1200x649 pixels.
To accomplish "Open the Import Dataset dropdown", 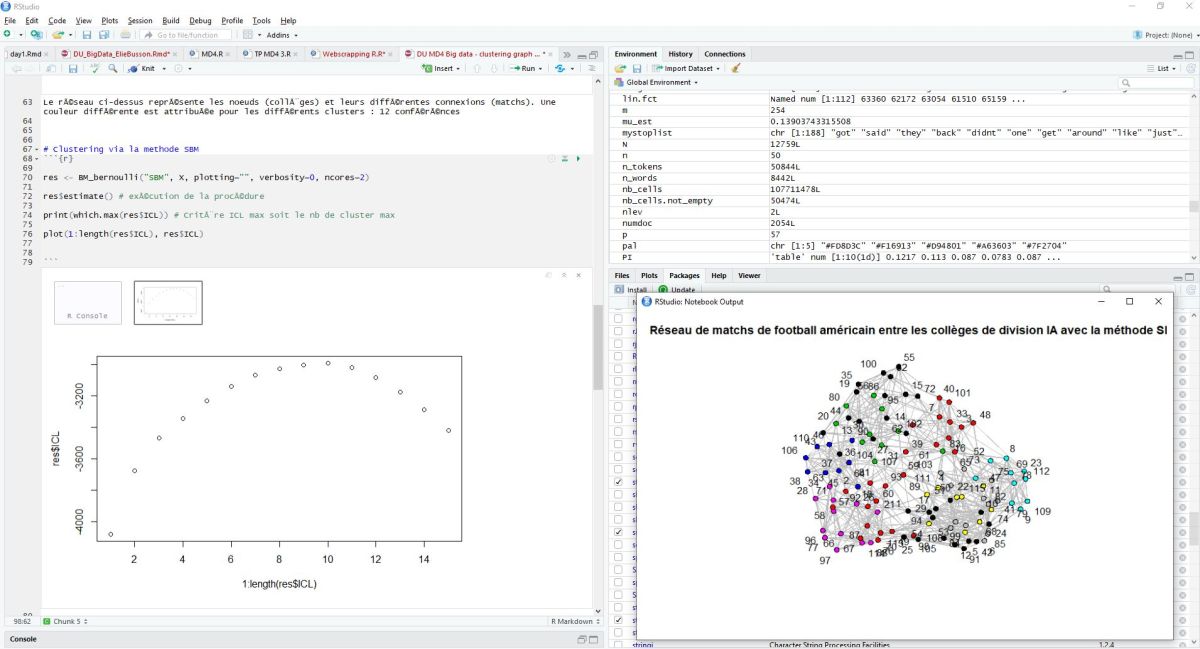I will point(687,68).
